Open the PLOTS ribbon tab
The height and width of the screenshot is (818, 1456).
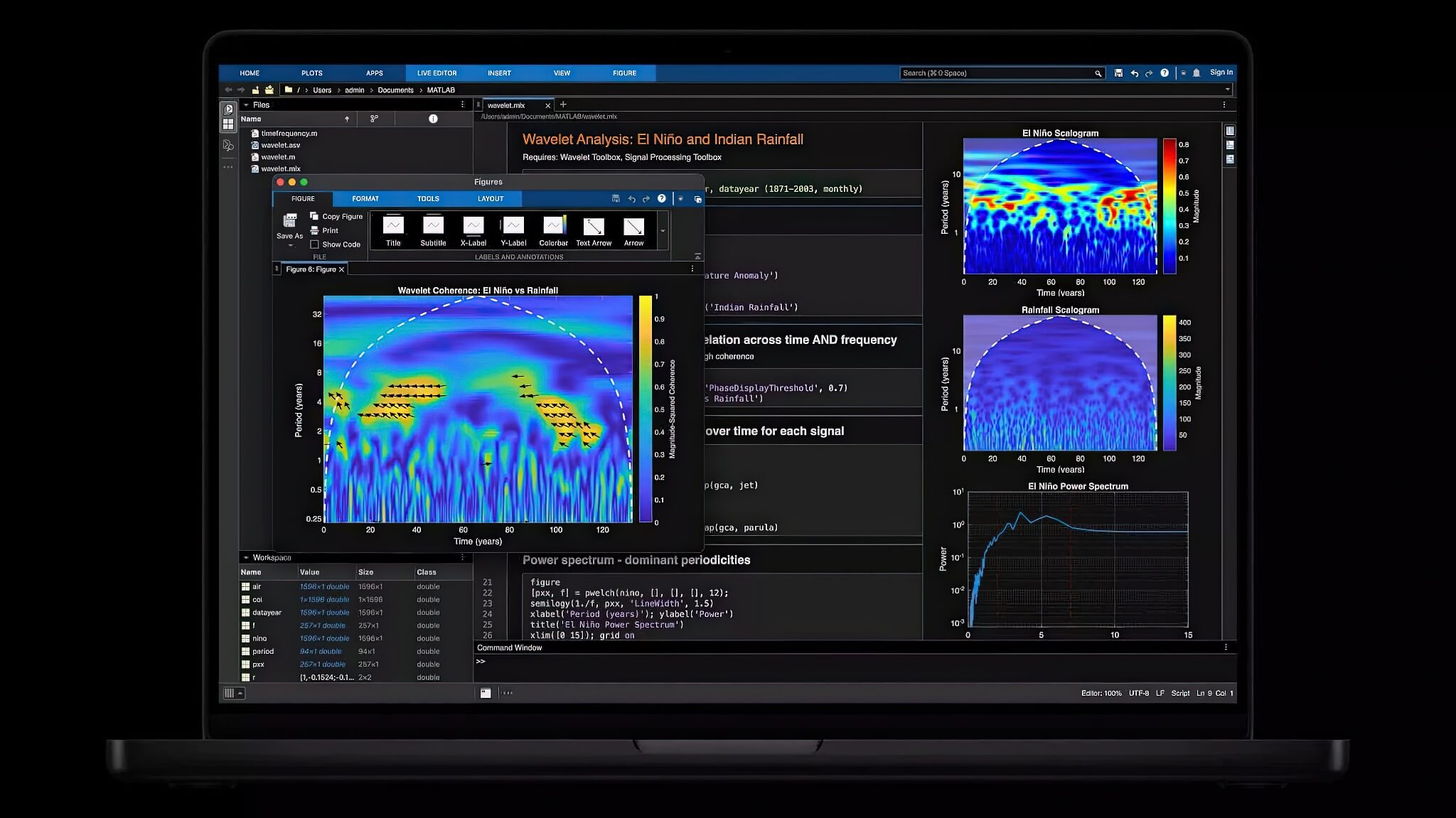pos(311,73)
